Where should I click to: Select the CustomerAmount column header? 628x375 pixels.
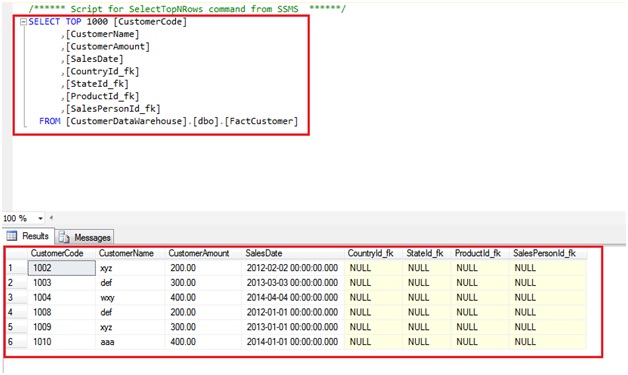coord(203,253)
